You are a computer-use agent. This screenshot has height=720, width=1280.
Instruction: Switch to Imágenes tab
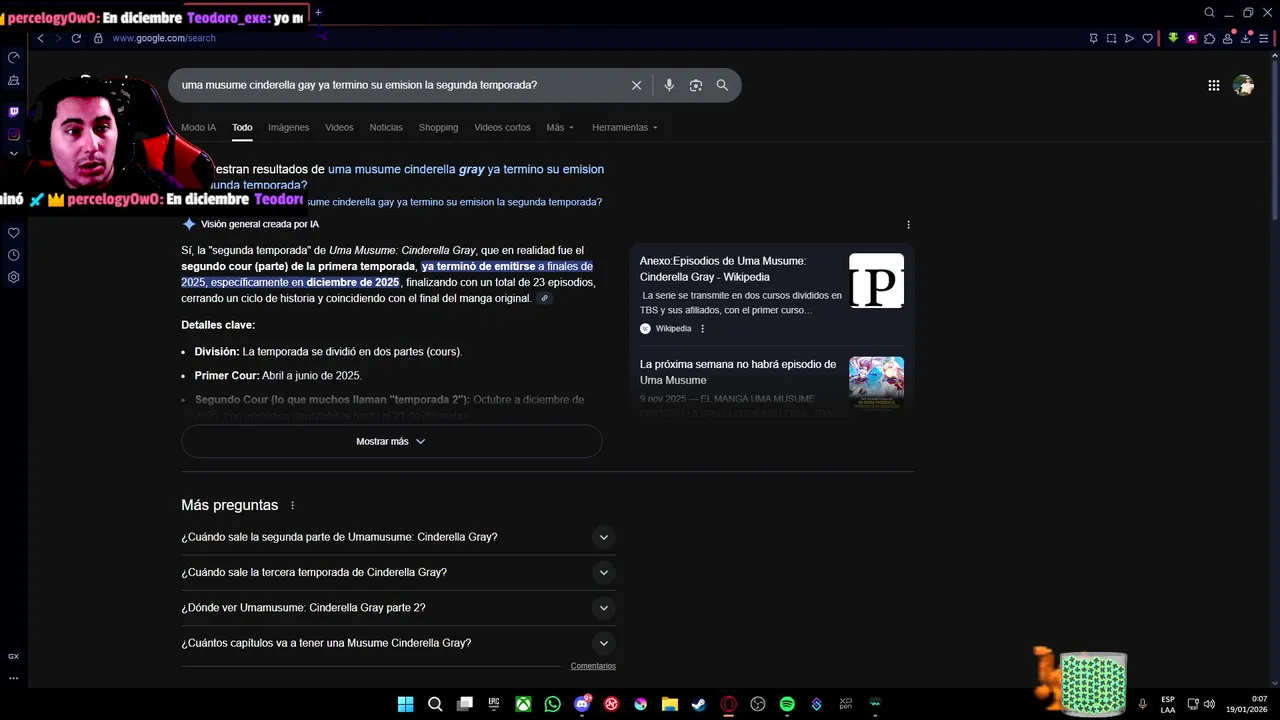[x=288, y=127]
